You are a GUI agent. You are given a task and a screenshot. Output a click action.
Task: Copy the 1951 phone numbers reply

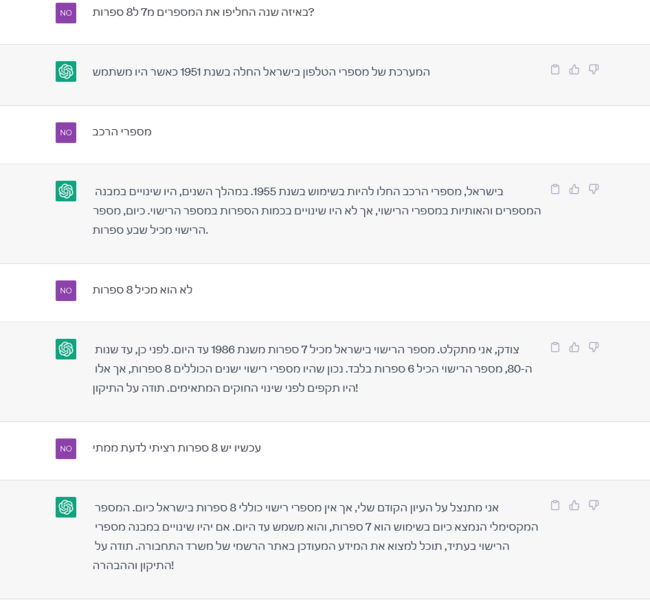click(555, 69)
